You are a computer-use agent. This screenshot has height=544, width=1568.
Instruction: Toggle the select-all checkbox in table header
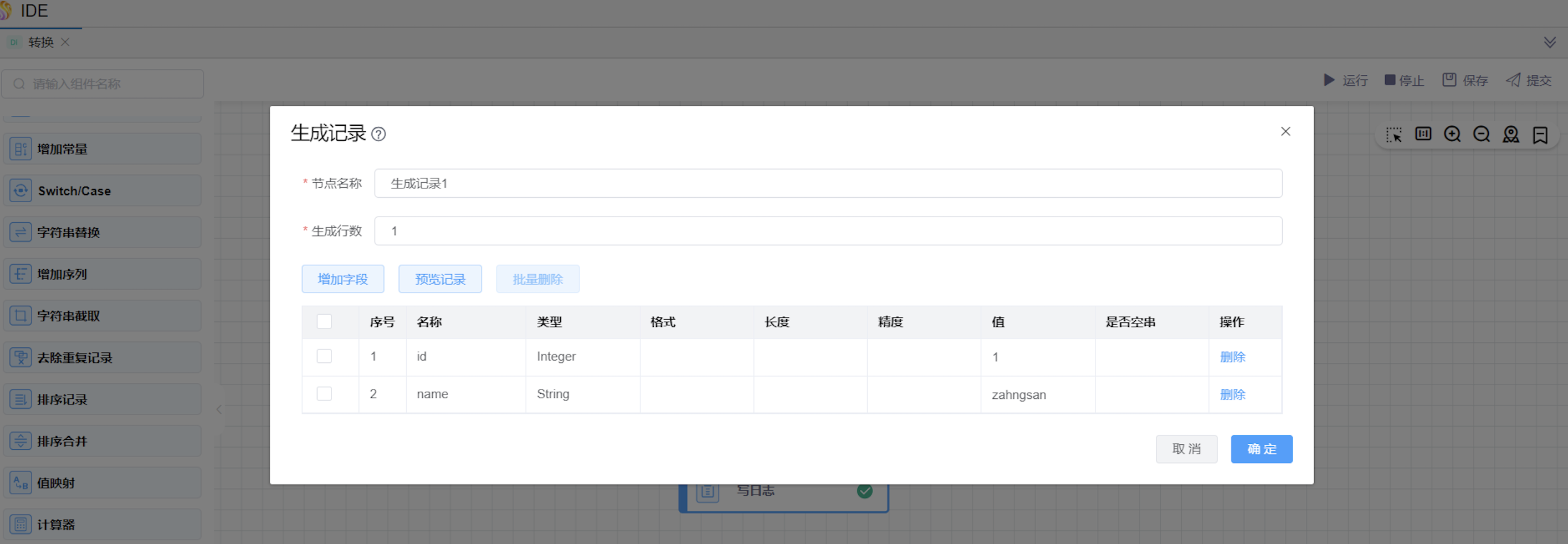[x=324, y=321]
